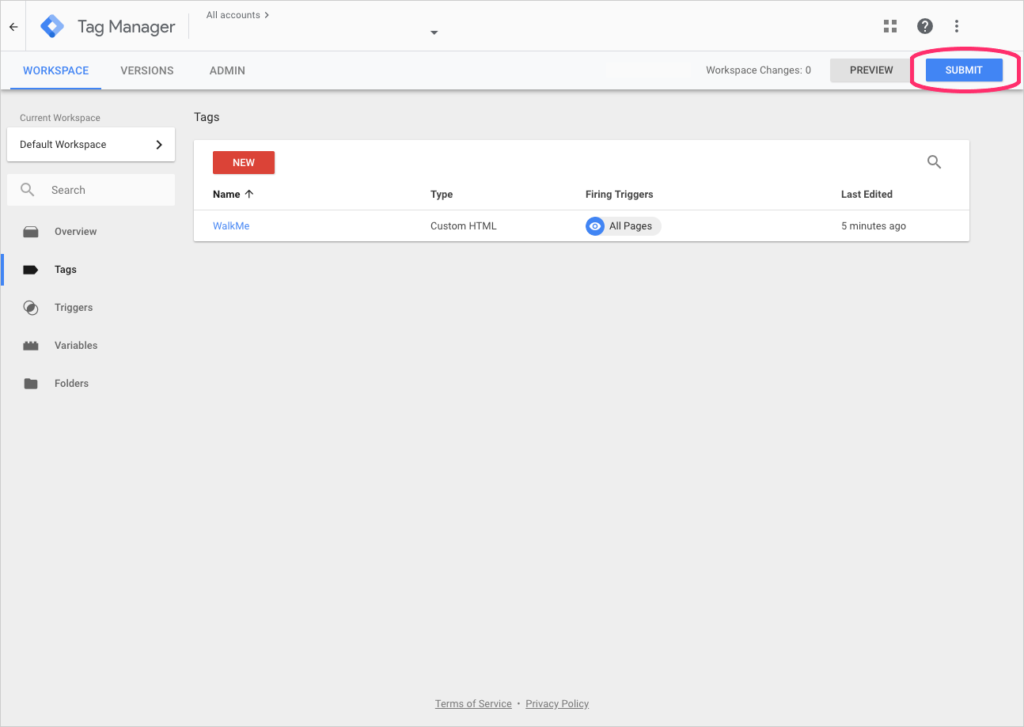This screenshot has width=1024, height=727.
Task: Select the Tags icon in sidebar
Action: tap(31, 269)
